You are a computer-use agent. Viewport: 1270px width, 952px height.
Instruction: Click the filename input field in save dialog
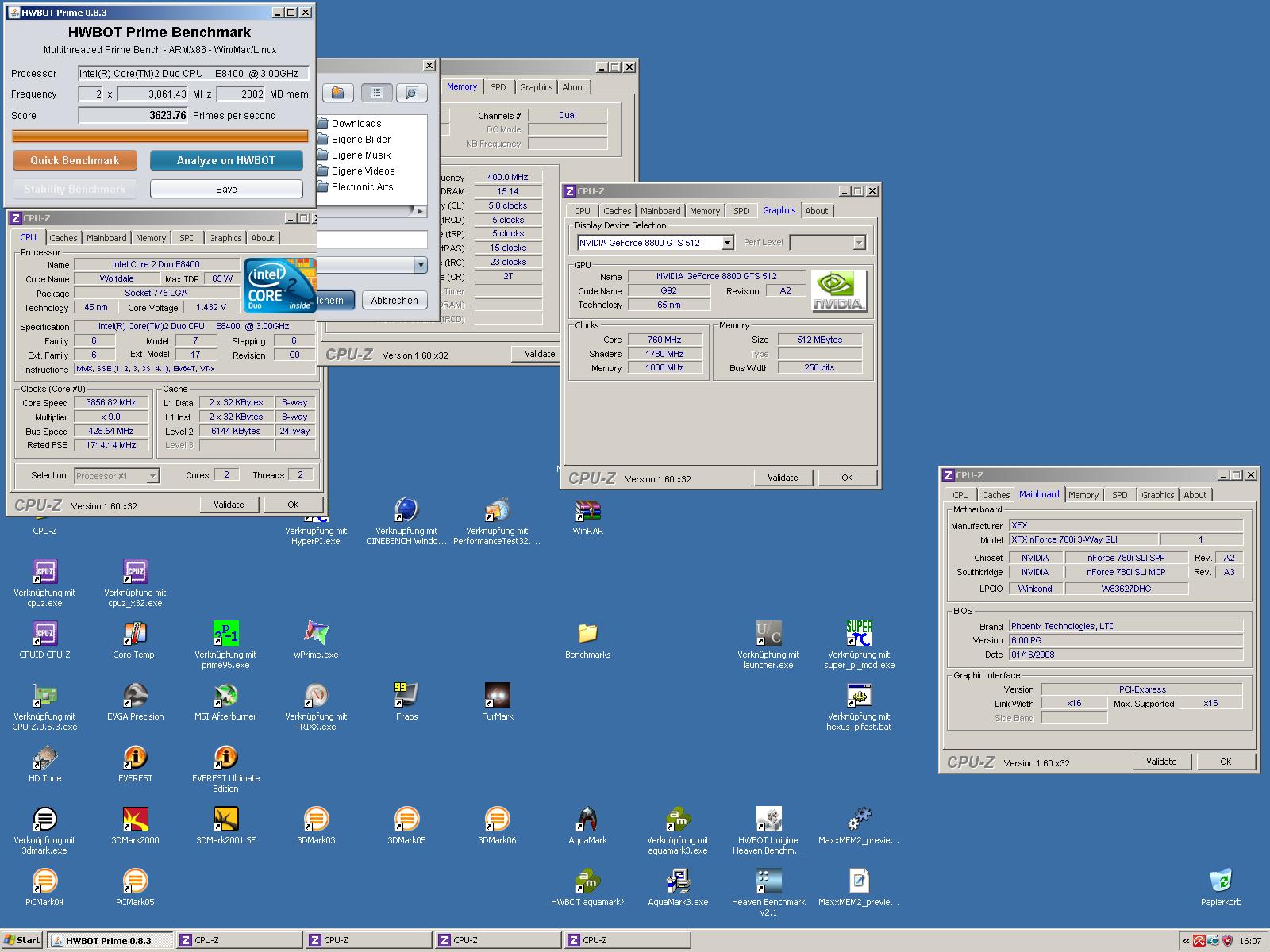click(x=371, y=240)
